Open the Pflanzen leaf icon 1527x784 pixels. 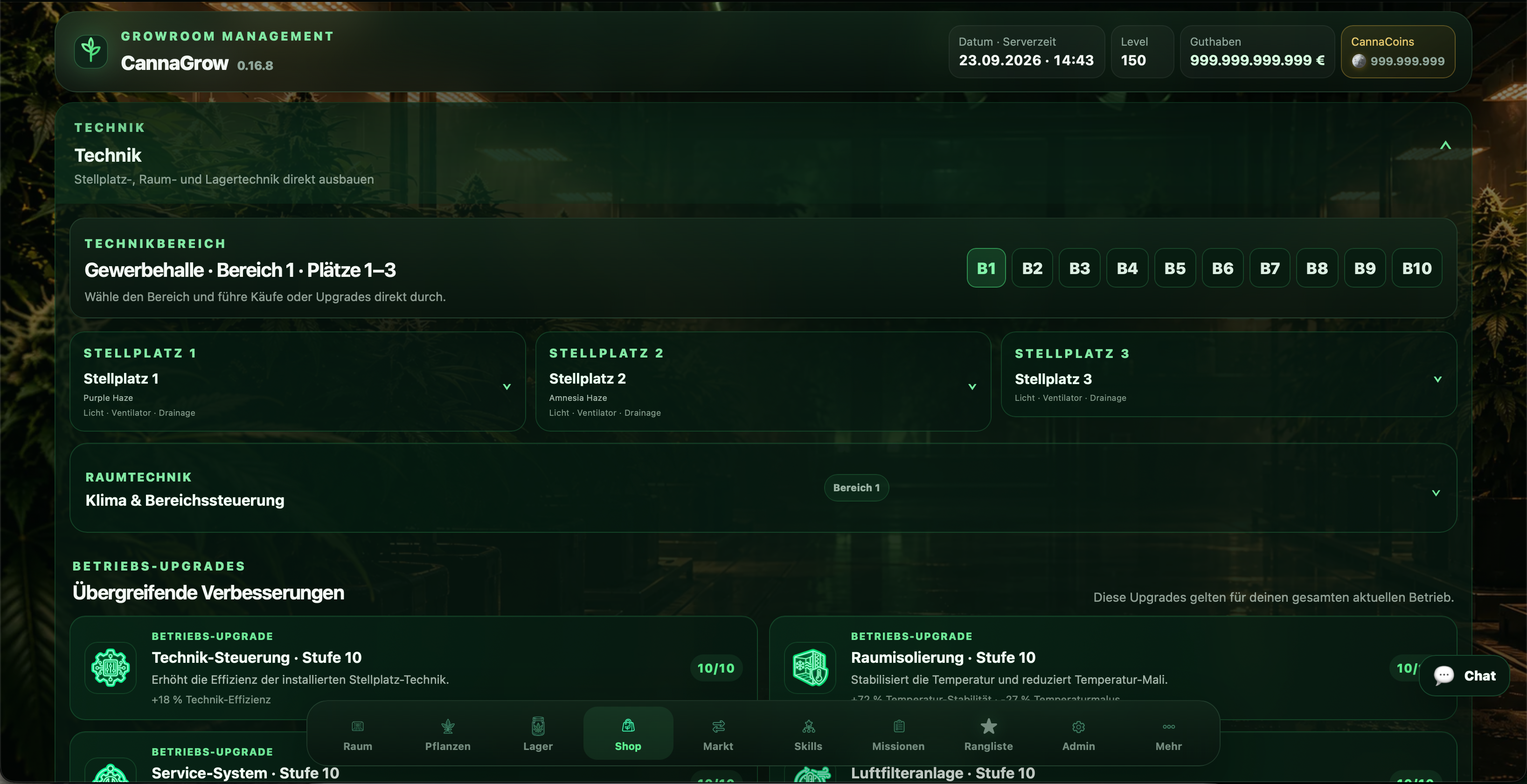click(x=448, y=726)
